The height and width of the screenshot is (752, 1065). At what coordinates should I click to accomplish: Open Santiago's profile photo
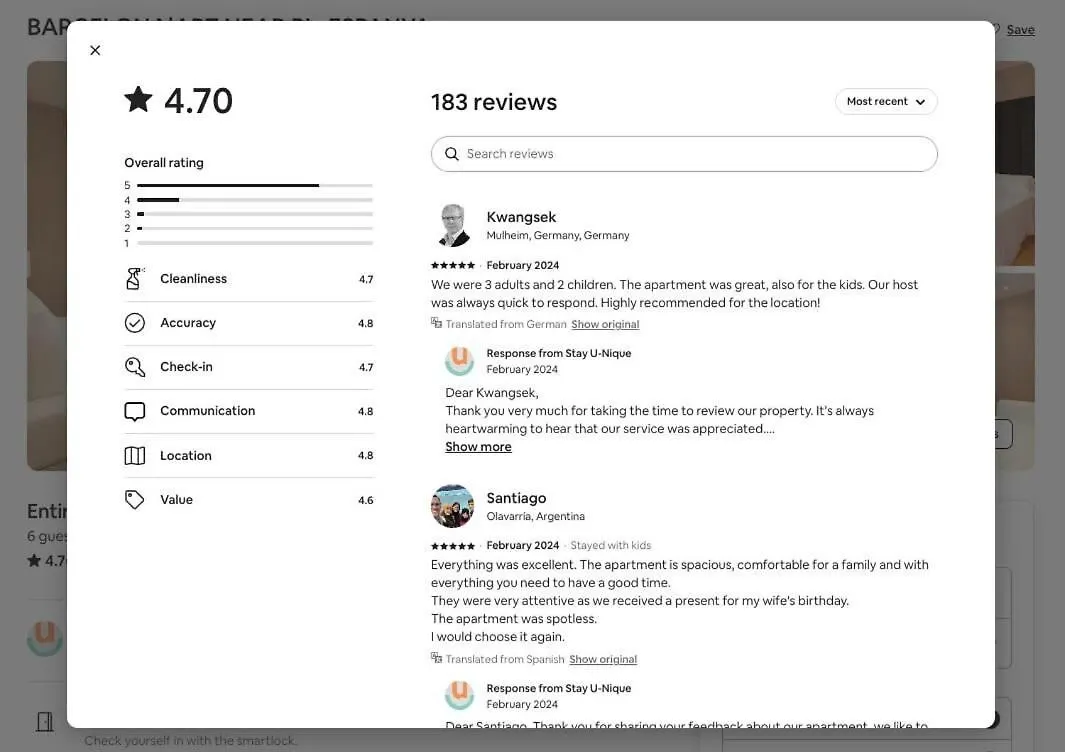[x=452, y=506]
